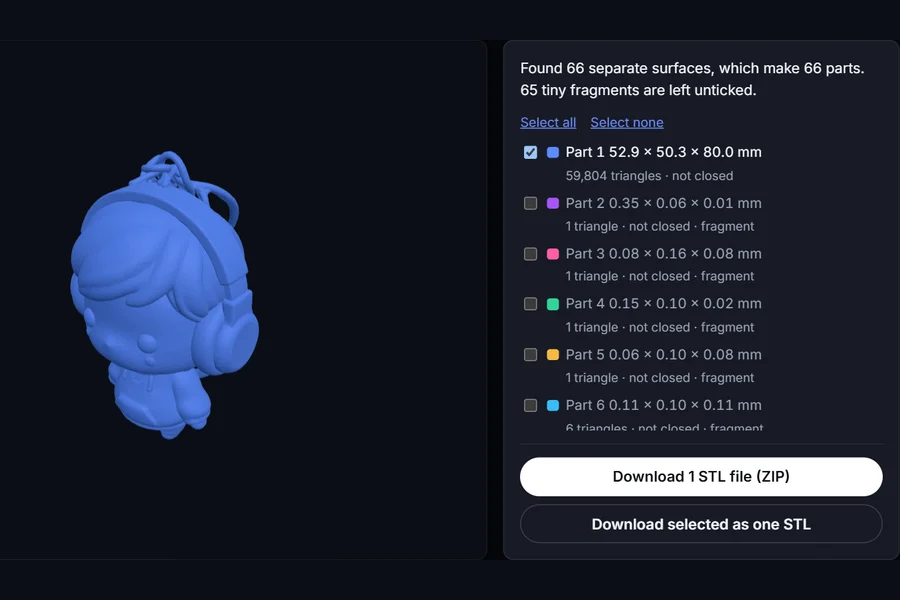Tick the Part 6 checkbox

(x=530, y=405)
